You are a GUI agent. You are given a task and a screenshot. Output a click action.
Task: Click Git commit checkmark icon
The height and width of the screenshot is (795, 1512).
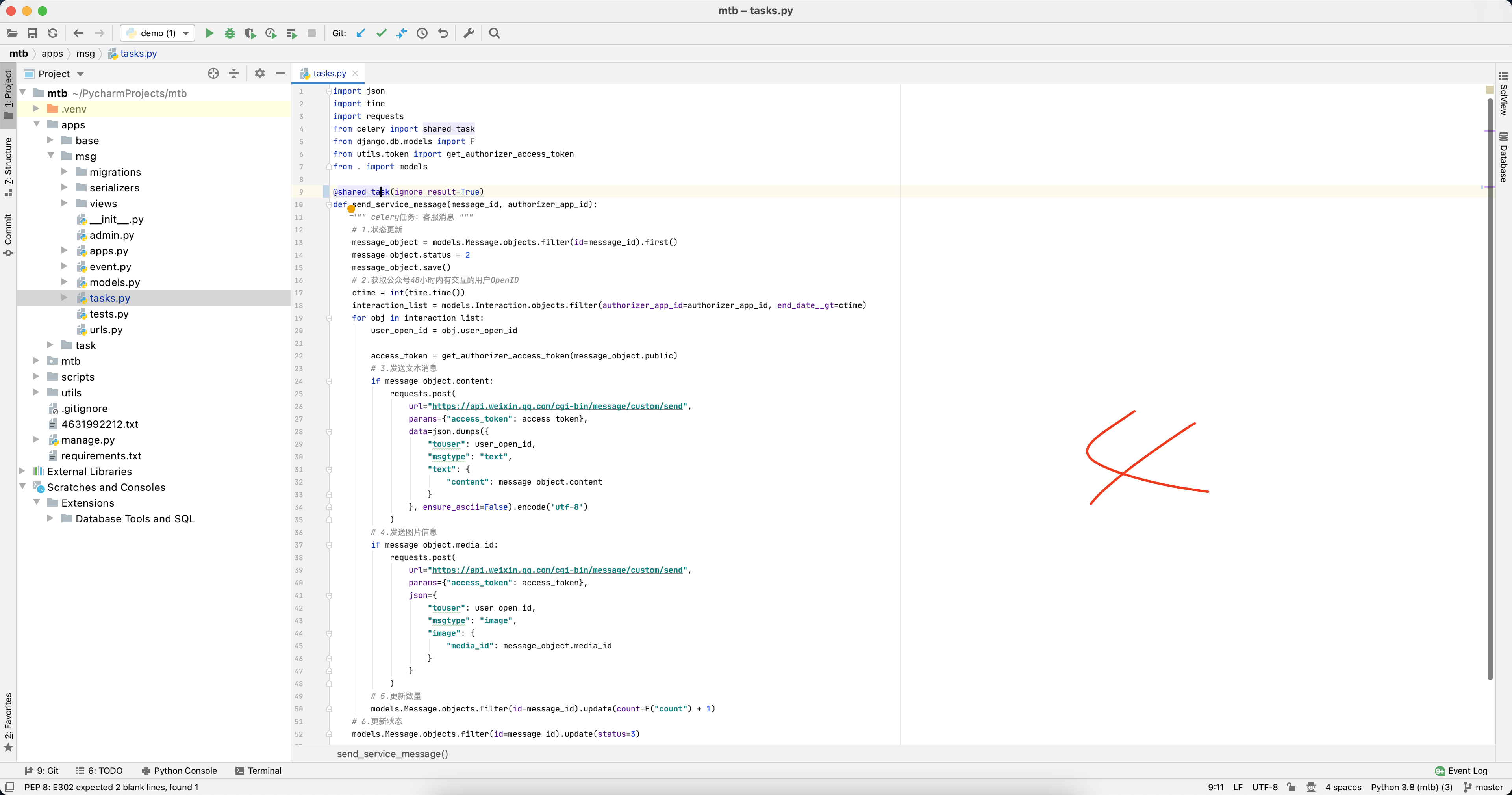(x=382, y=33)
